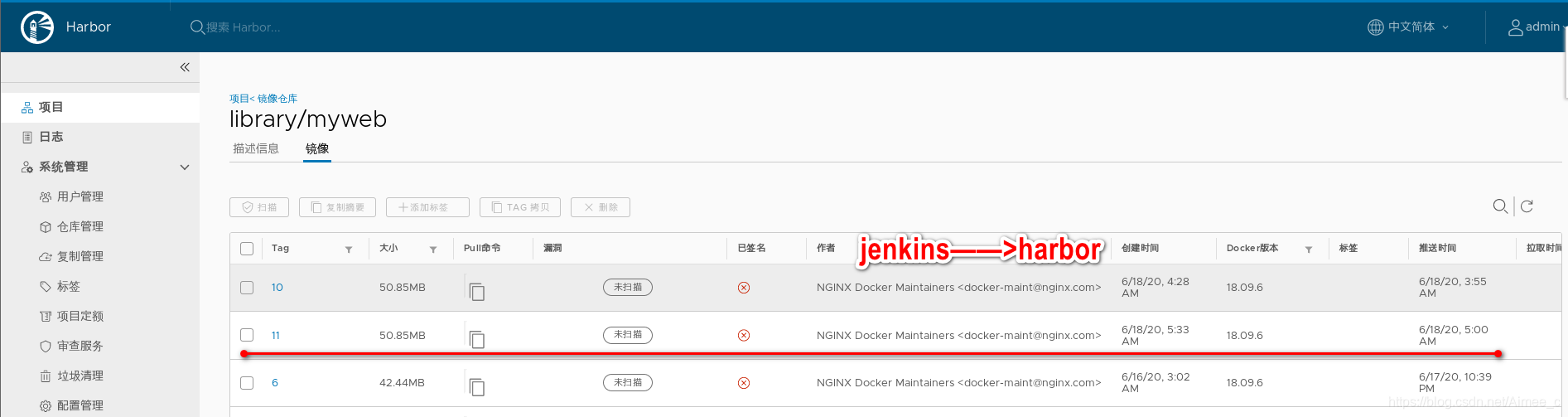Switch to the 镜像 tab
The height and width of the screenshot is (417, 1568).
click(x=317, y=148)
